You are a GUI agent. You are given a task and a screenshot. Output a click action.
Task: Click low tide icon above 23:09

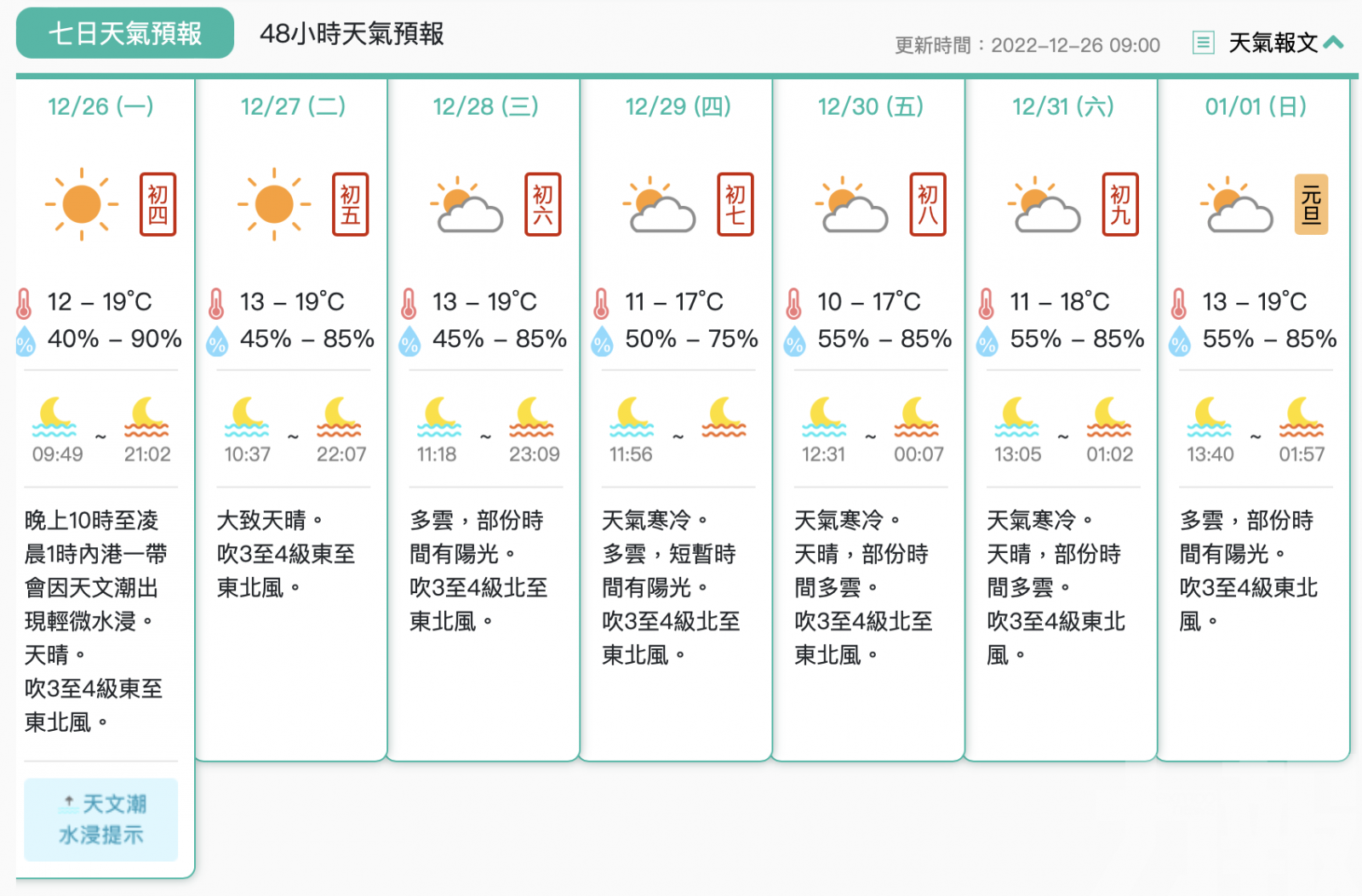pyautogui.click(x=531, y=417)
